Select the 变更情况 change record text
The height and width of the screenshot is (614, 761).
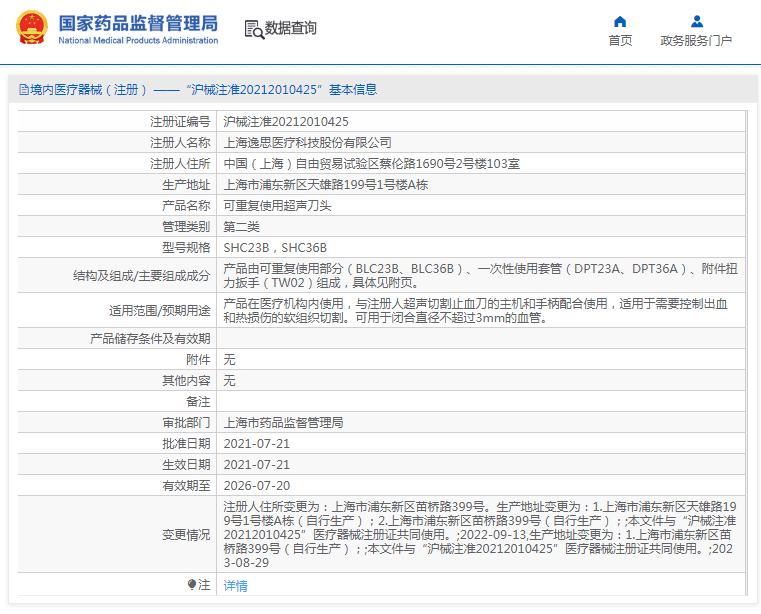(x=480, y=534)
